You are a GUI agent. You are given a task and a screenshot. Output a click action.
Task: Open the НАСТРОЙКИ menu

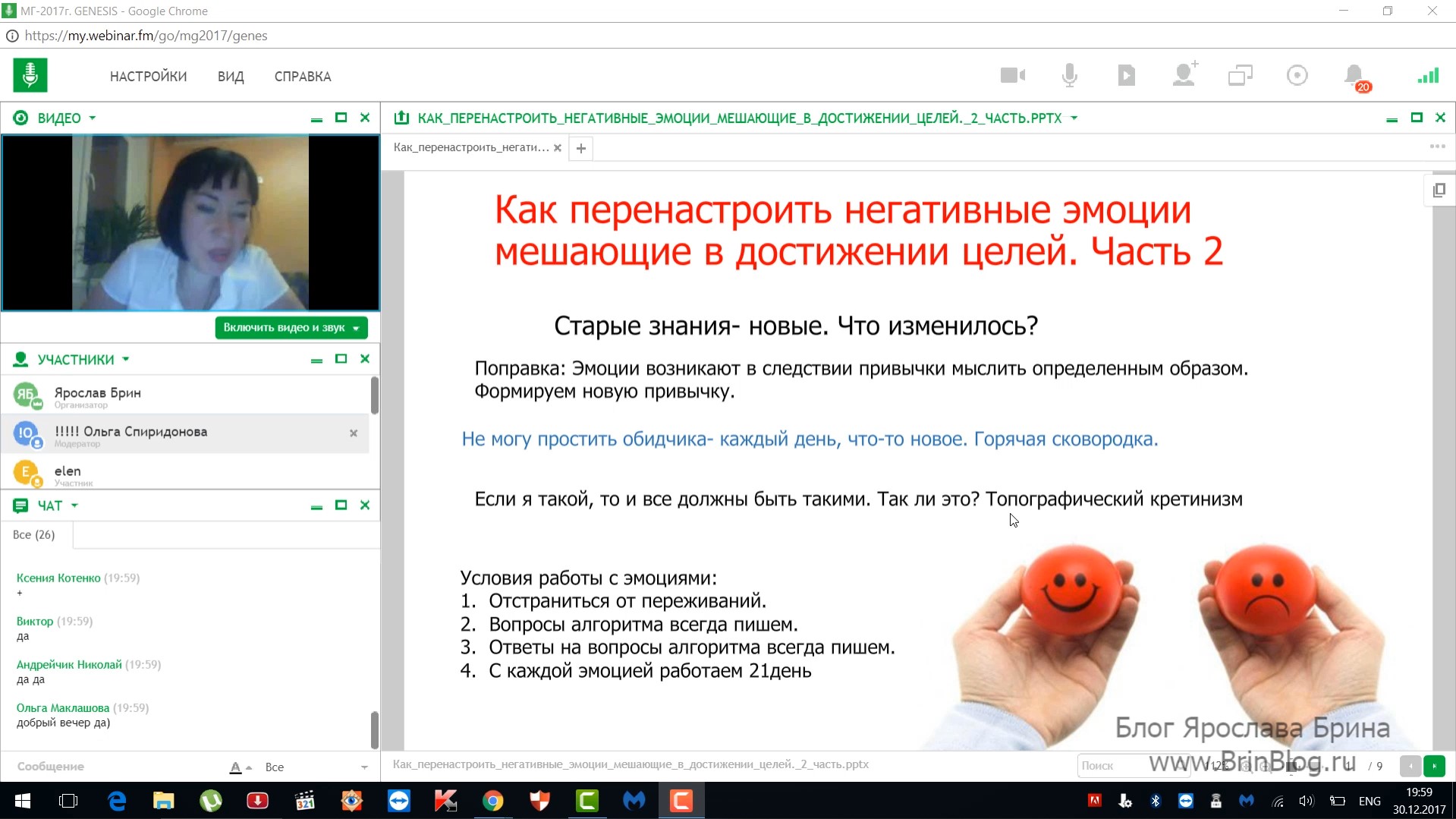[148, 77]
